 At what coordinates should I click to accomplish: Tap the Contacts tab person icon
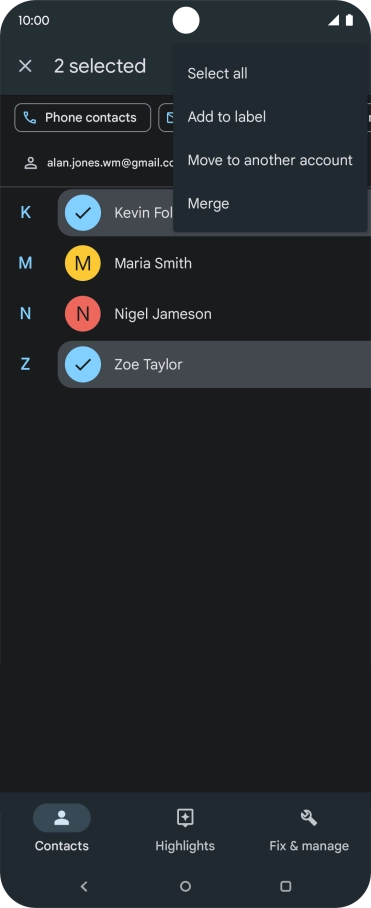tap(61, 818)
